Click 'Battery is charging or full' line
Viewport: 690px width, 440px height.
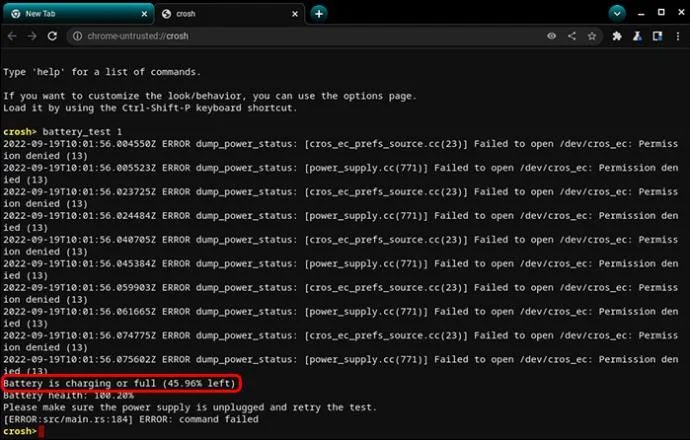click(119, 383)
